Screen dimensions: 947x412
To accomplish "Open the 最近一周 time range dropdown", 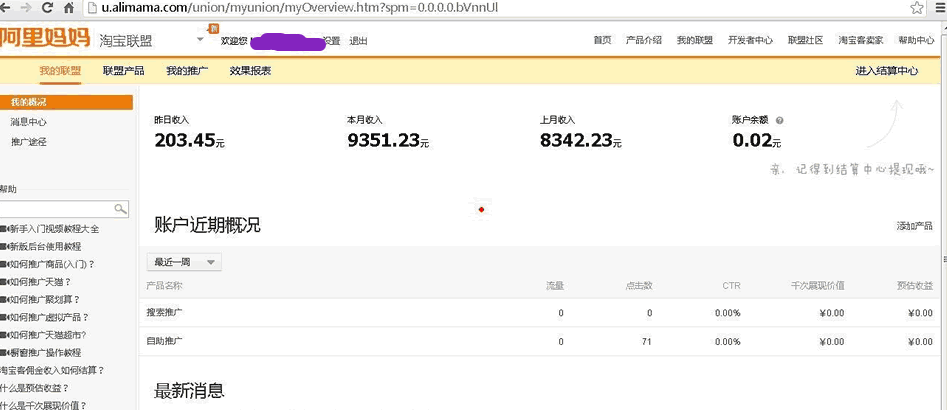I will pos(184,262).
